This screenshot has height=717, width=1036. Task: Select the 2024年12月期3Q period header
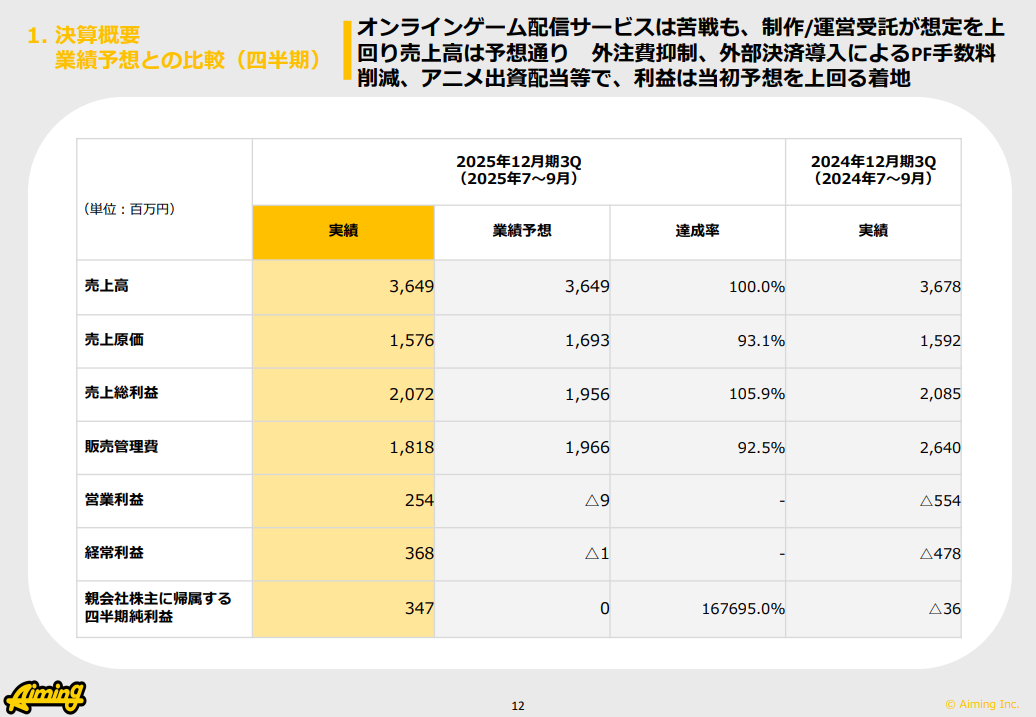(873, 170)
